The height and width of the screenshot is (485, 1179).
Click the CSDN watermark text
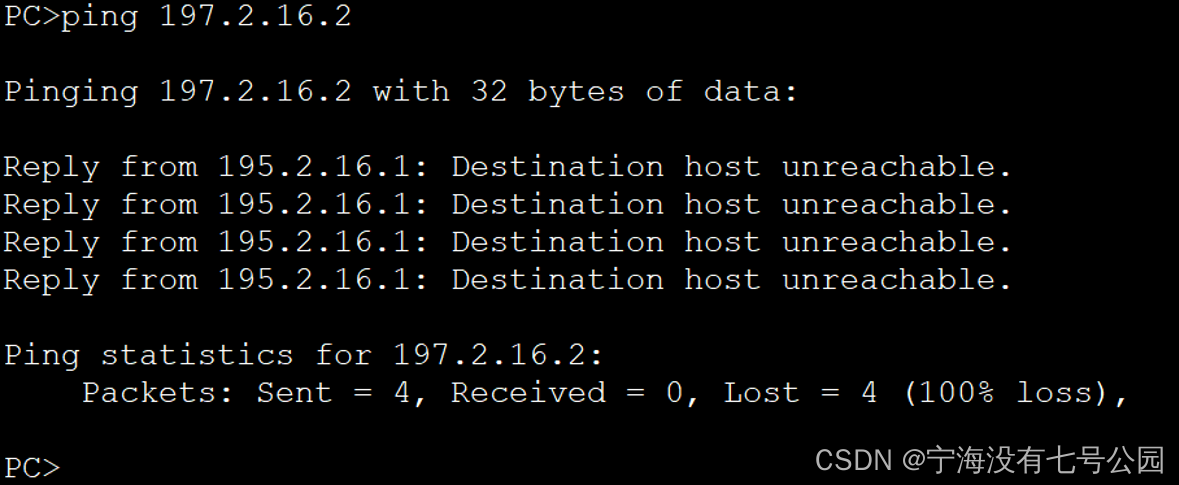coord(853,460)
